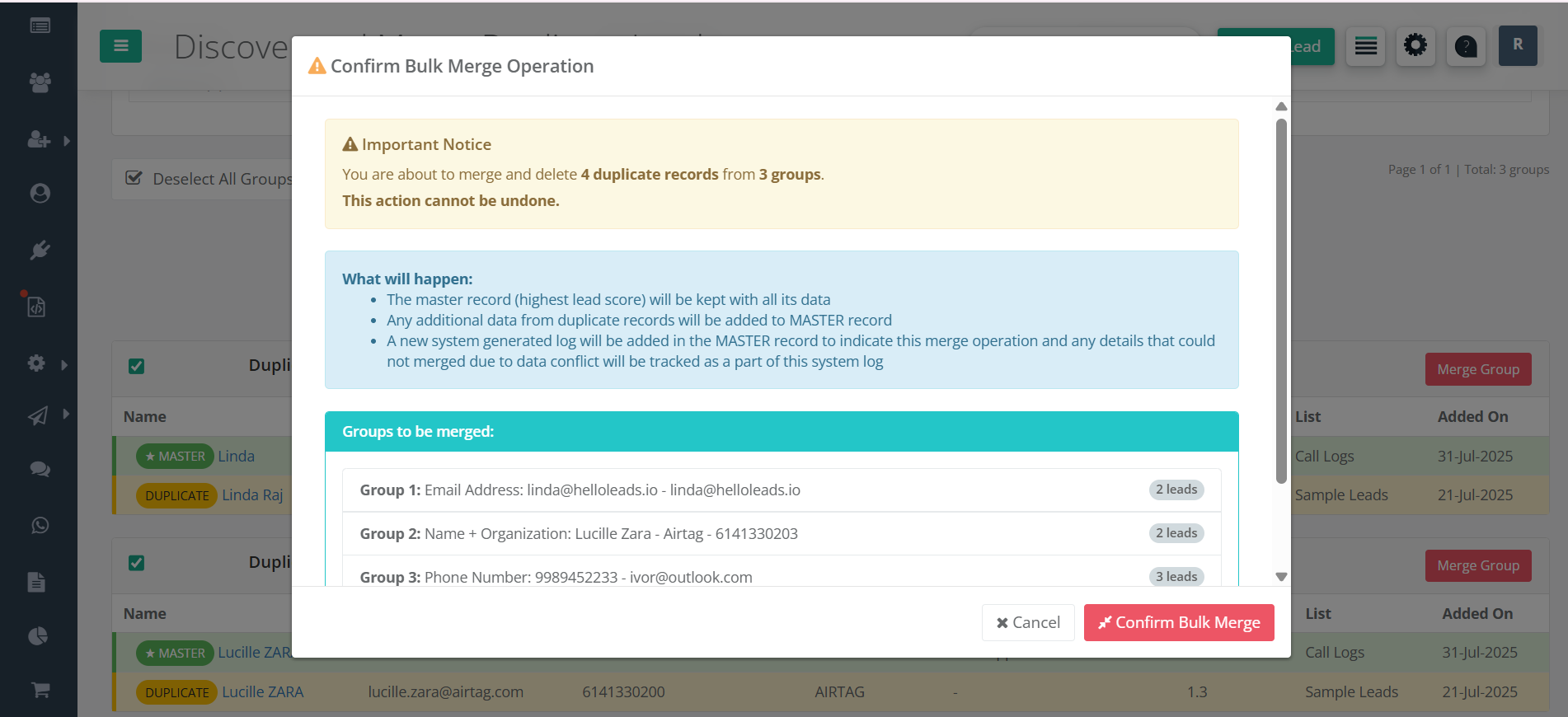Click the AIRTAG organization cell
The width and height of the screenshot is (1568, 717).
tap(839, 691)
